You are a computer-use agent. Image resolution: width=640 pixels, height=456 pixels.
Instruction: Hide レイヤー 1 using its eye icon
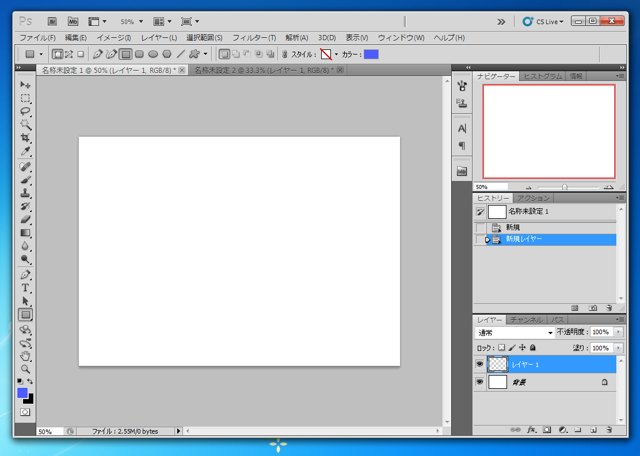click(480, 365)
